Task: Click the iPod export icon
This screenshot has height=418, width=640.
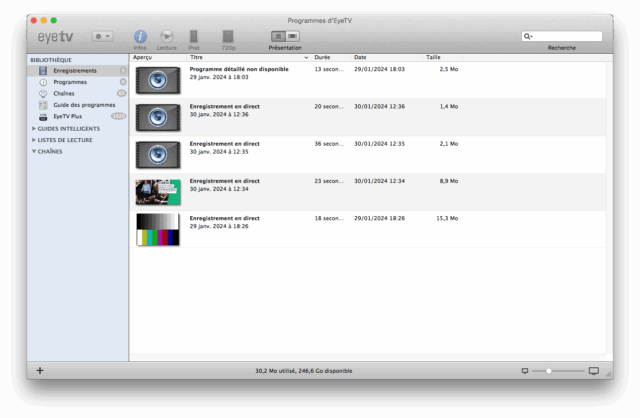Action: (194, 37)
